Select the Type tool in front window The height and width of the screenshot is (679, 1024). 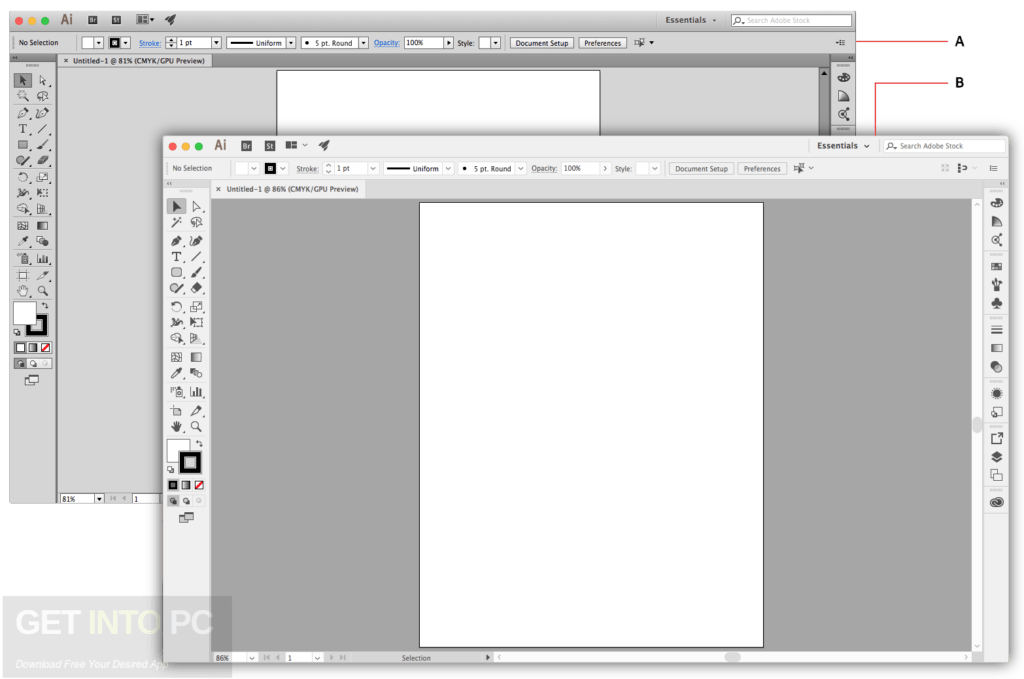[x=176, y=257]
